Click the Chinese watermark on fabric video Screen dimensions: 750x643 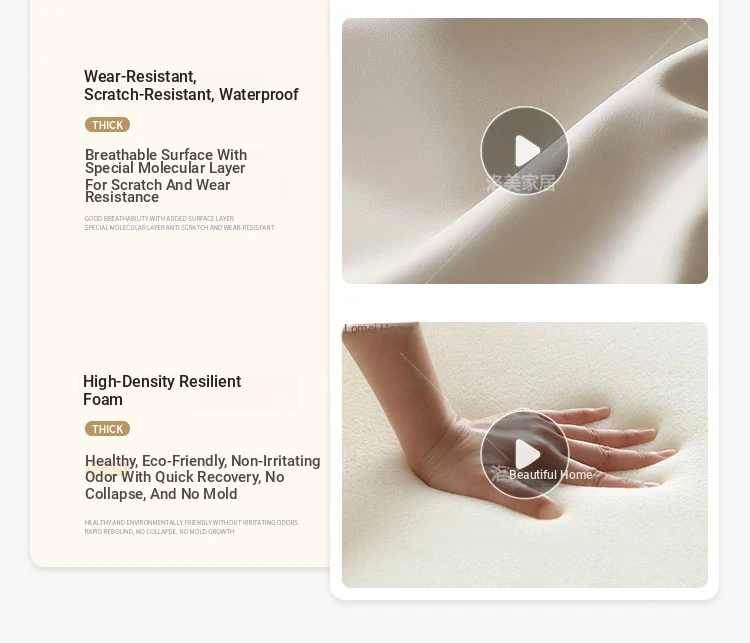[x=521, y=183]
